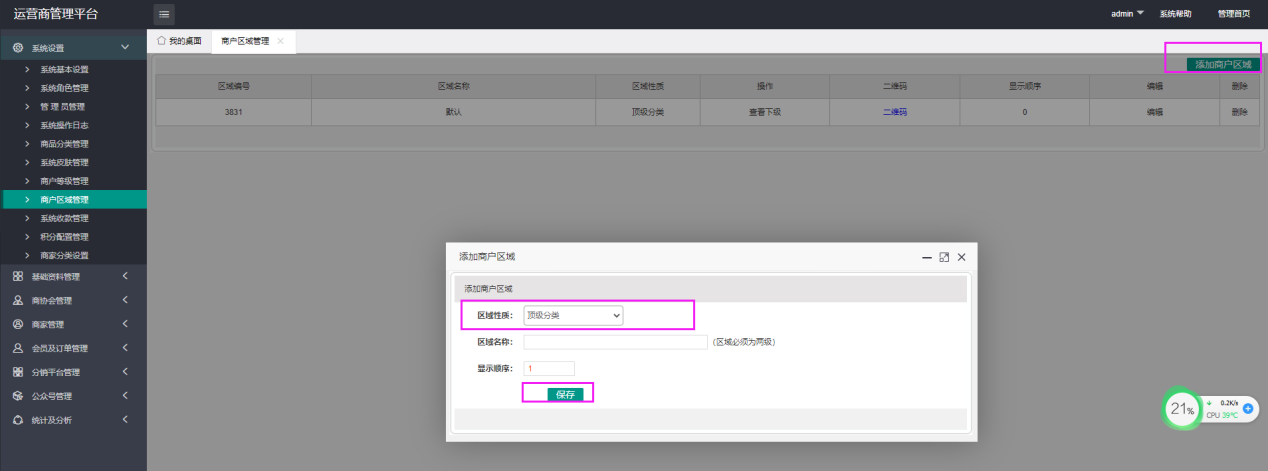This screenshot has height=471, width=1268.
Task: Expand the 会员及订单管理 section
Action: 125,348
